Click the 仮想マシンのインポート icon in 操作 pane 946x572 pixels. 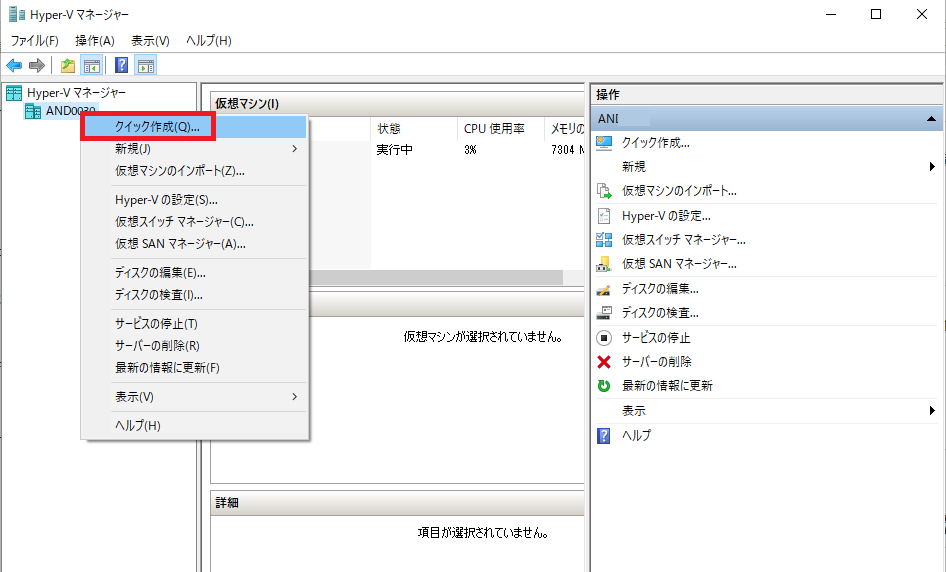click(x=604, y=191)
